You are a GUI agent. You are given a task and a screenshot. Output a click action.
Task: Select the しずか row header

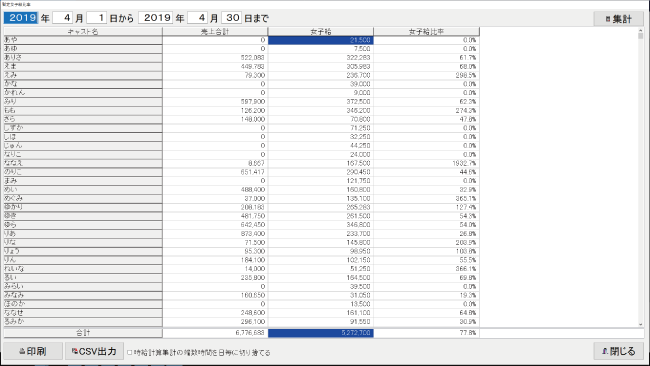coord(83,128)
